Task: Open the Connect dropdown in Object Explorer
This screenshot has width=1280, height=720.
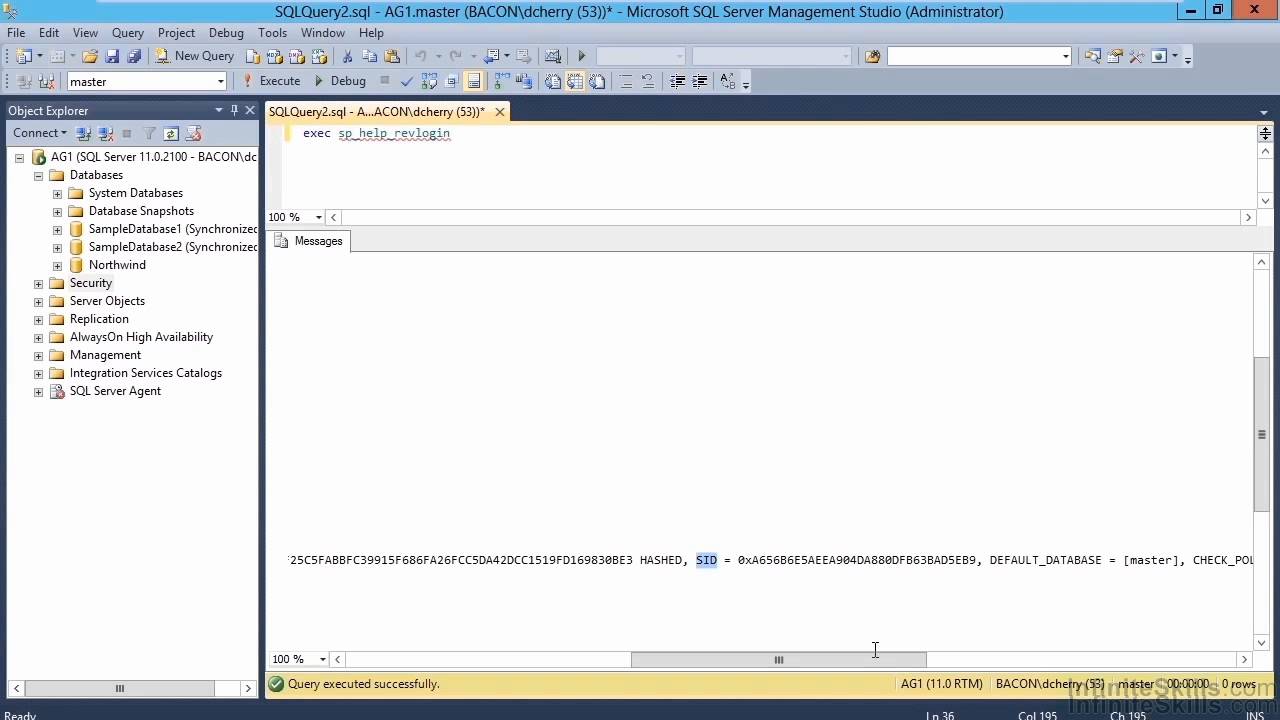Action: pyautogui.click(x=40, y=133)
